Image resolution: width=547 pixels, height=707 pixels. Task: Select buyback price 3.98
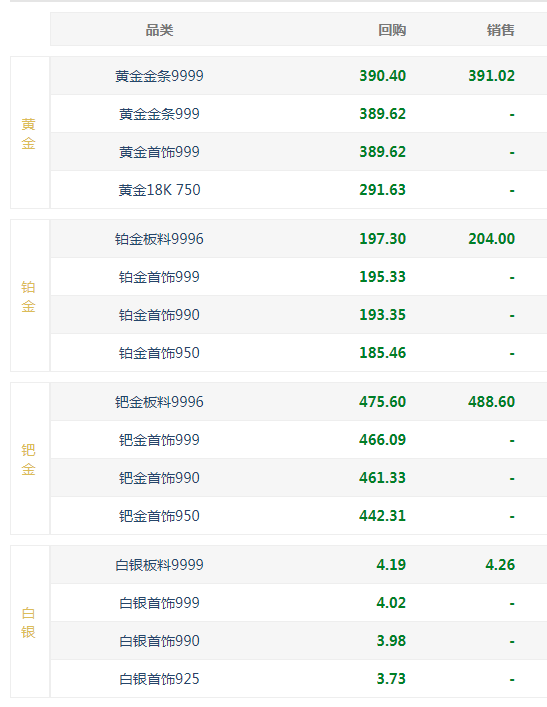[391, 641]
